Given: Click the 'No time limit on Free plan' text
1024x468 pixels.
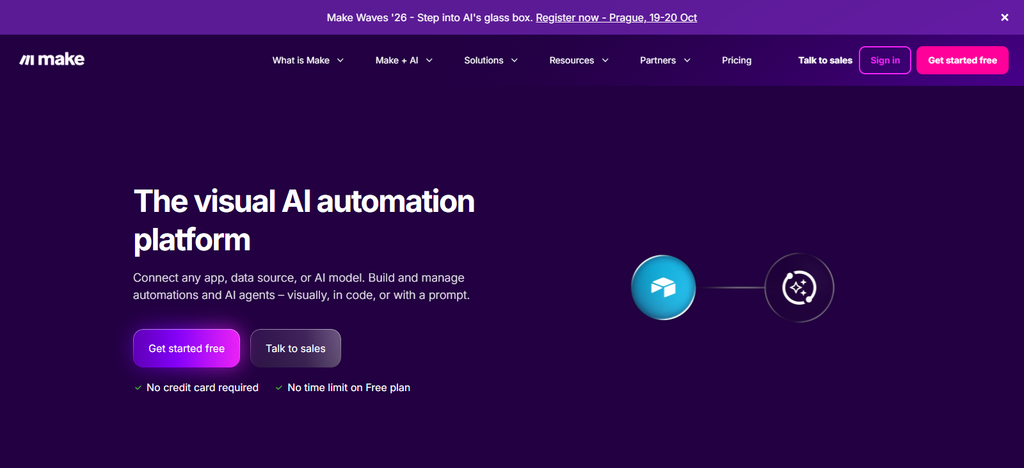Looking at the screenshot, I should click(349, 388).
